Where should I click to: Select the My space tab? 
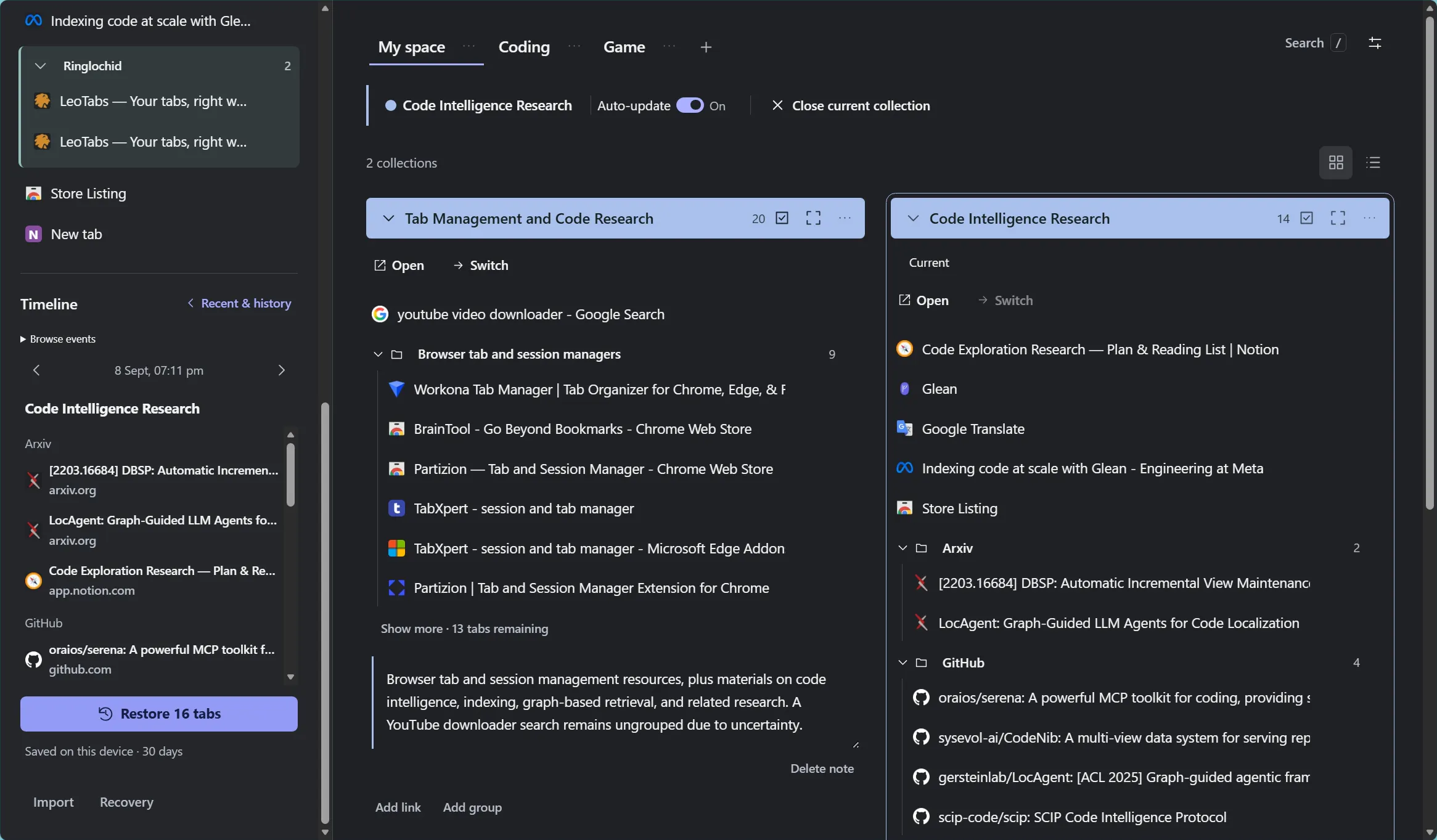(x=412, y=47)
